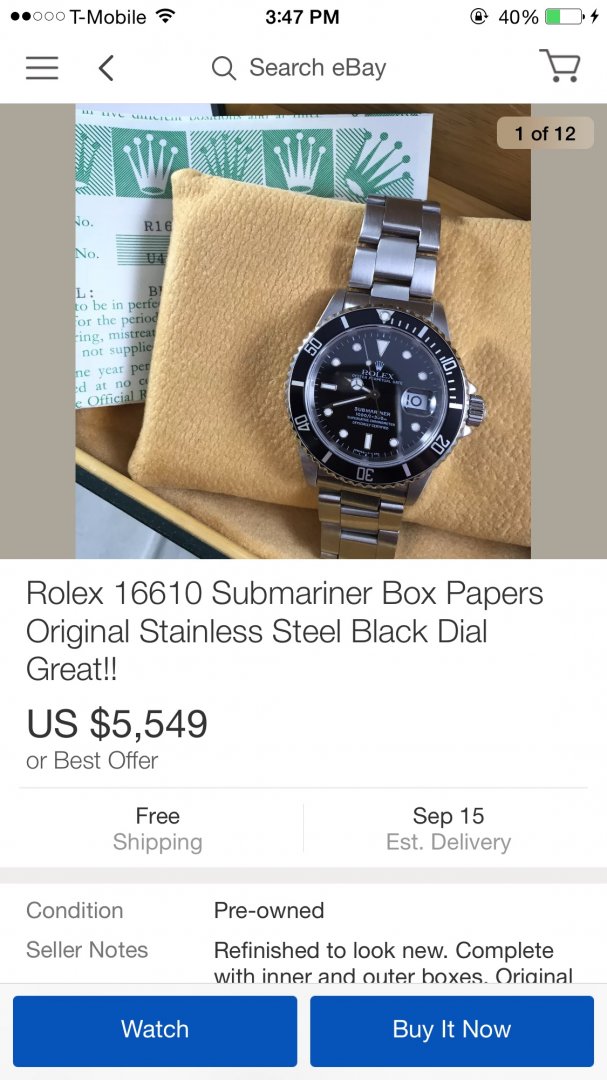Open the shopping cart

[560, 67]
